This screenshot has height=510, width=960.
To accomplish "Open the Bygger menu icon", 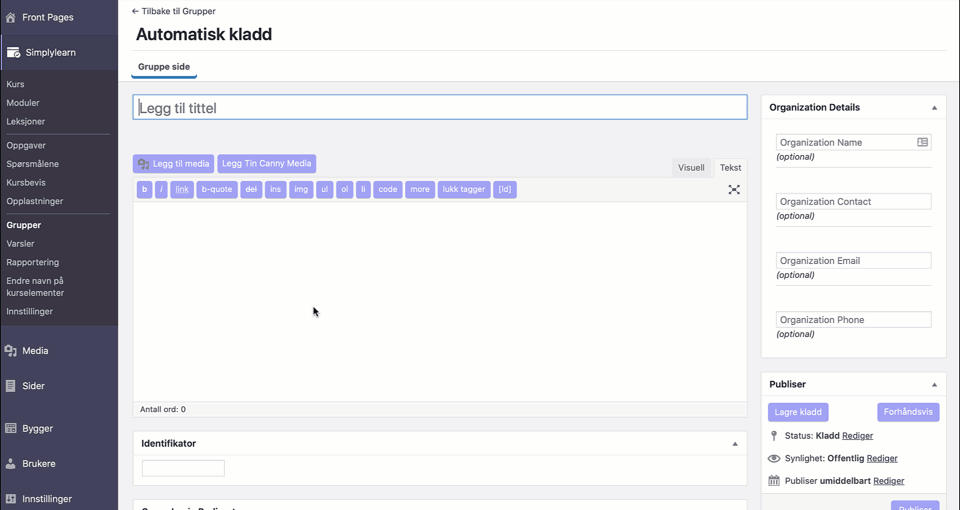I will [x=11, y=429].
